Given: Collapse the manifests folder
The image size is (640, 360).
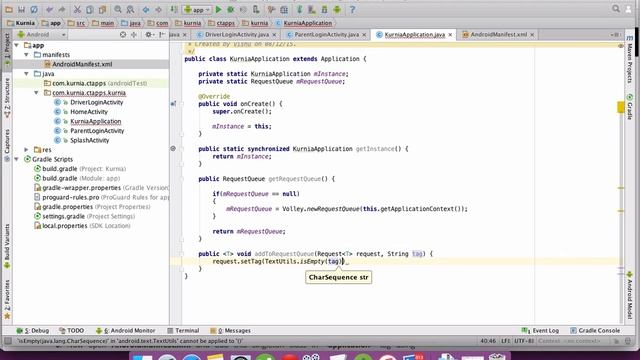Looking at the screenshot, I should 27,55.
